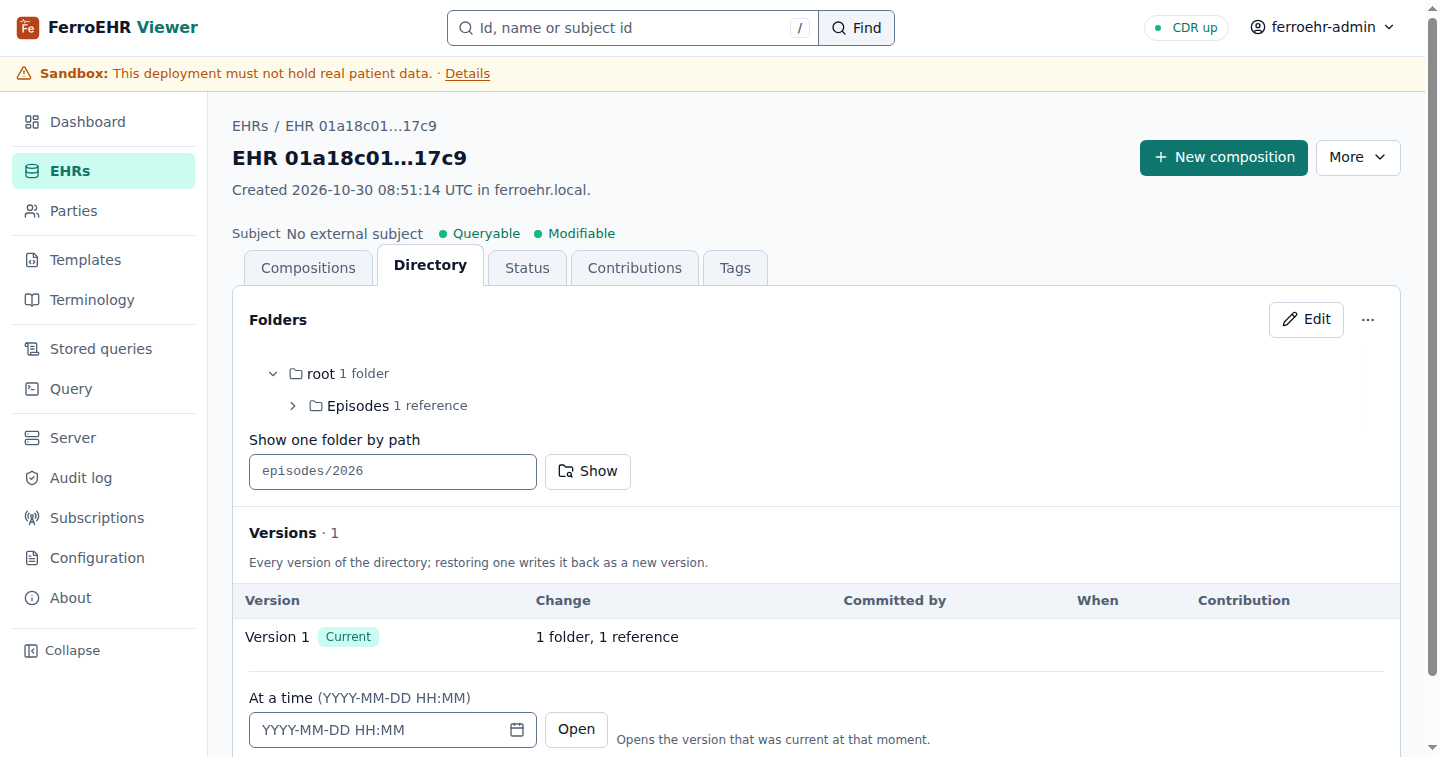Open the sandbox Details link
This screenshot has height=757, width=1440.
coord(467,74)
